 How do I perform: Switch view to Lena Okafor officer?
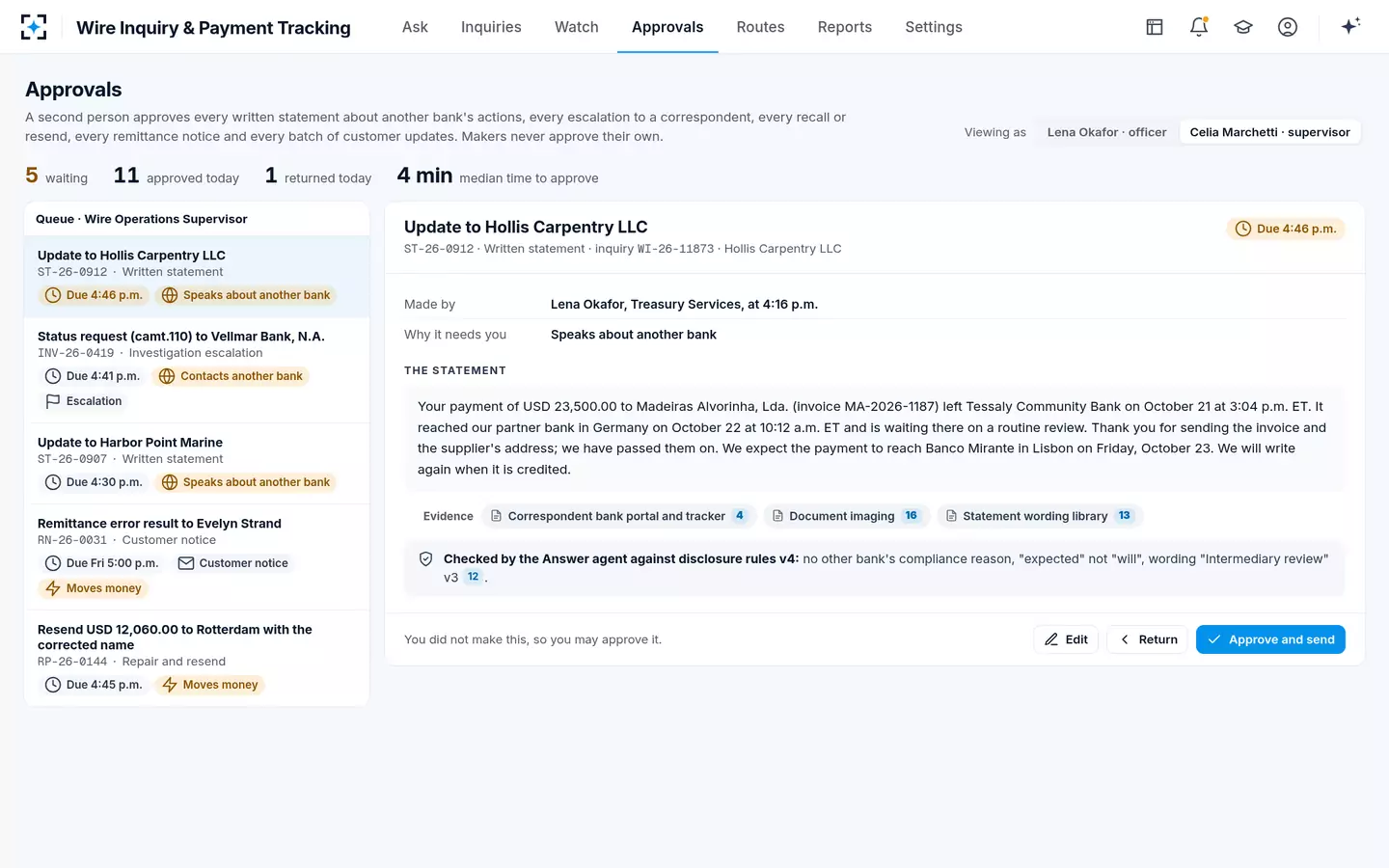[1106, 132]
